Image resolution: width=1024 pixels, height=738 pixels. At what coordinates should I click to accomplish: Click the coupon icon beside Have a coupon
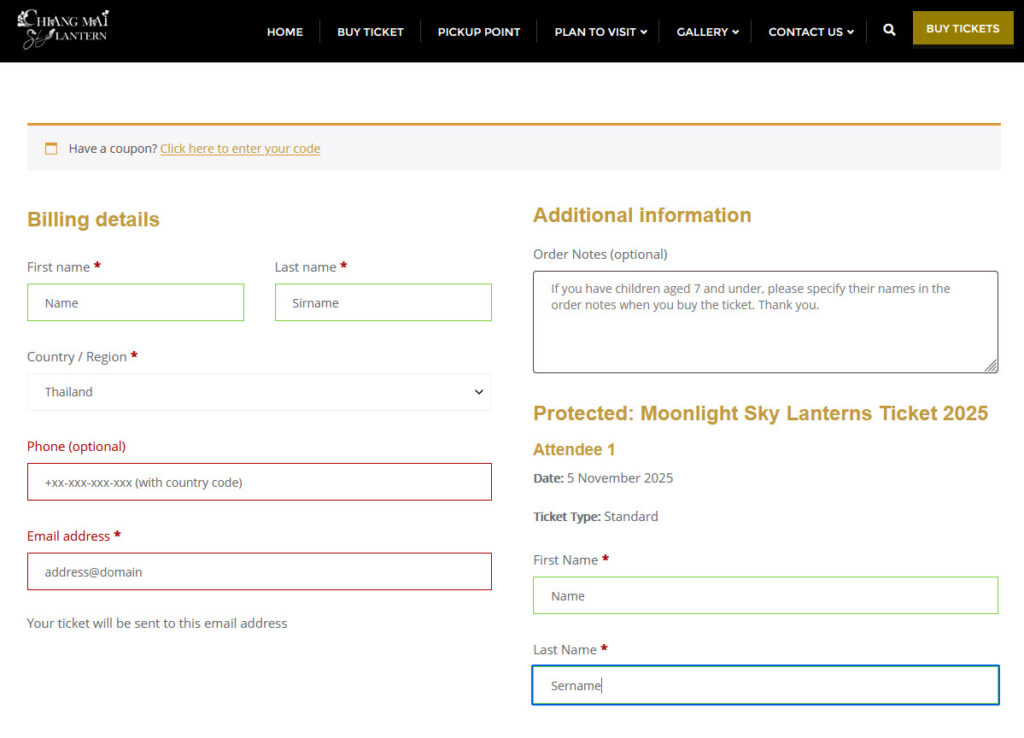(51, 149)
